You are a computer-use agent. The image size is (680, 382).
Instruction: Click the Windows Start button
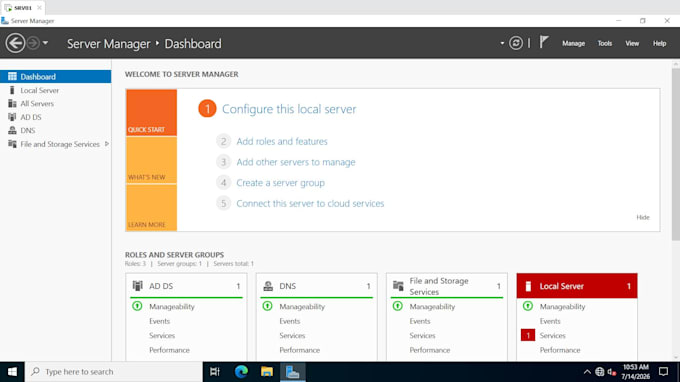coord(12,372)
